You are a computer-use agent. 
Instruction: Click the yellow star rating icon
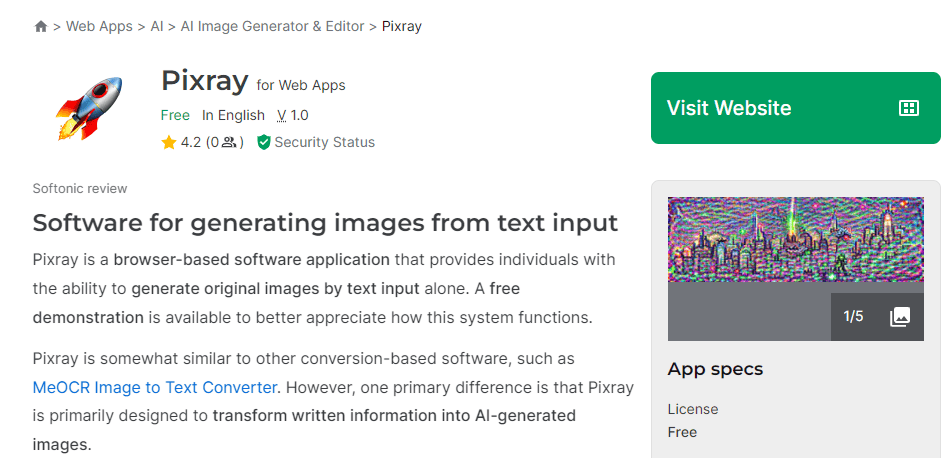(x=169, y=143)
